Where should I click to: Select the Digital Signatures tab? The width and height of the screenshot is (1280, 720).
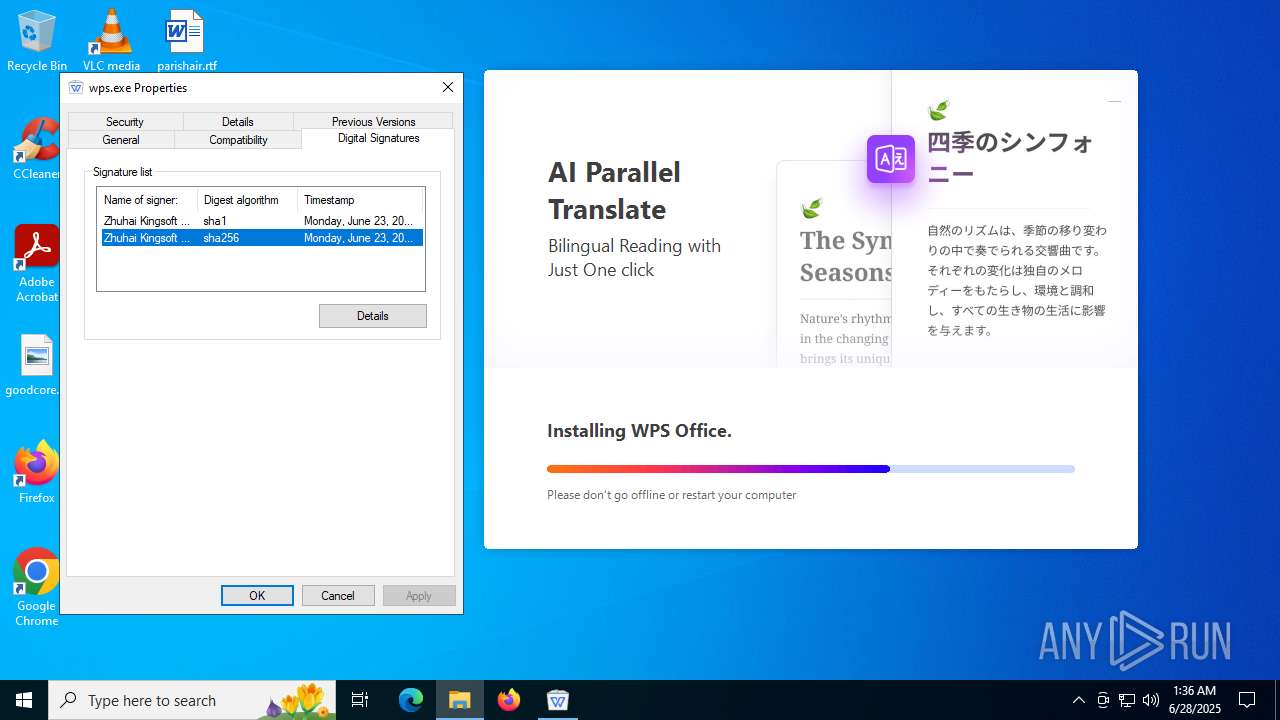click(x=378, y=138)
